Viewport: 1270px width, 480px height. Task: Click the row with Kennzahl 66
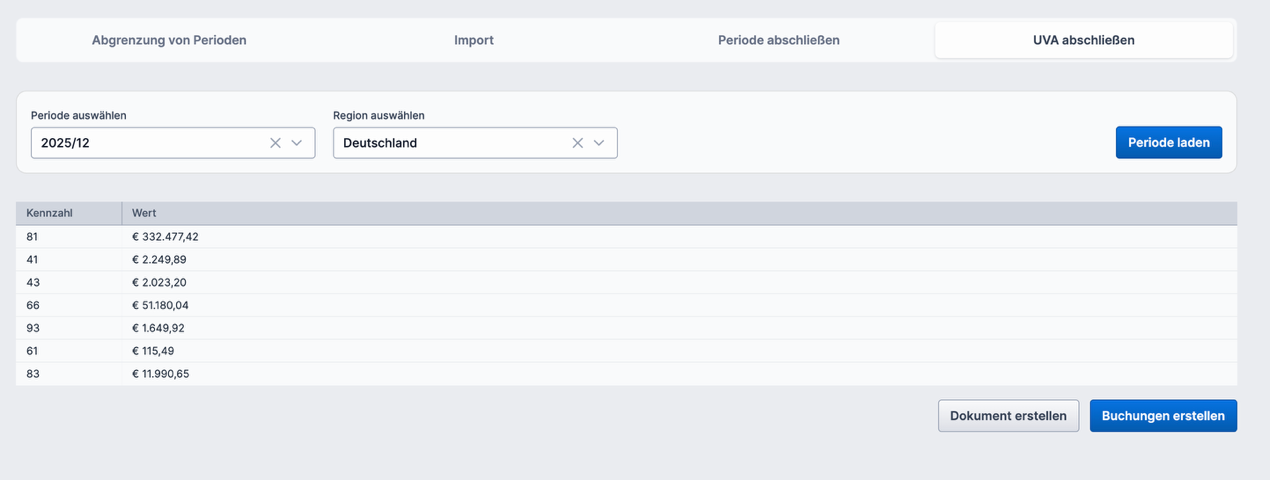33,305
